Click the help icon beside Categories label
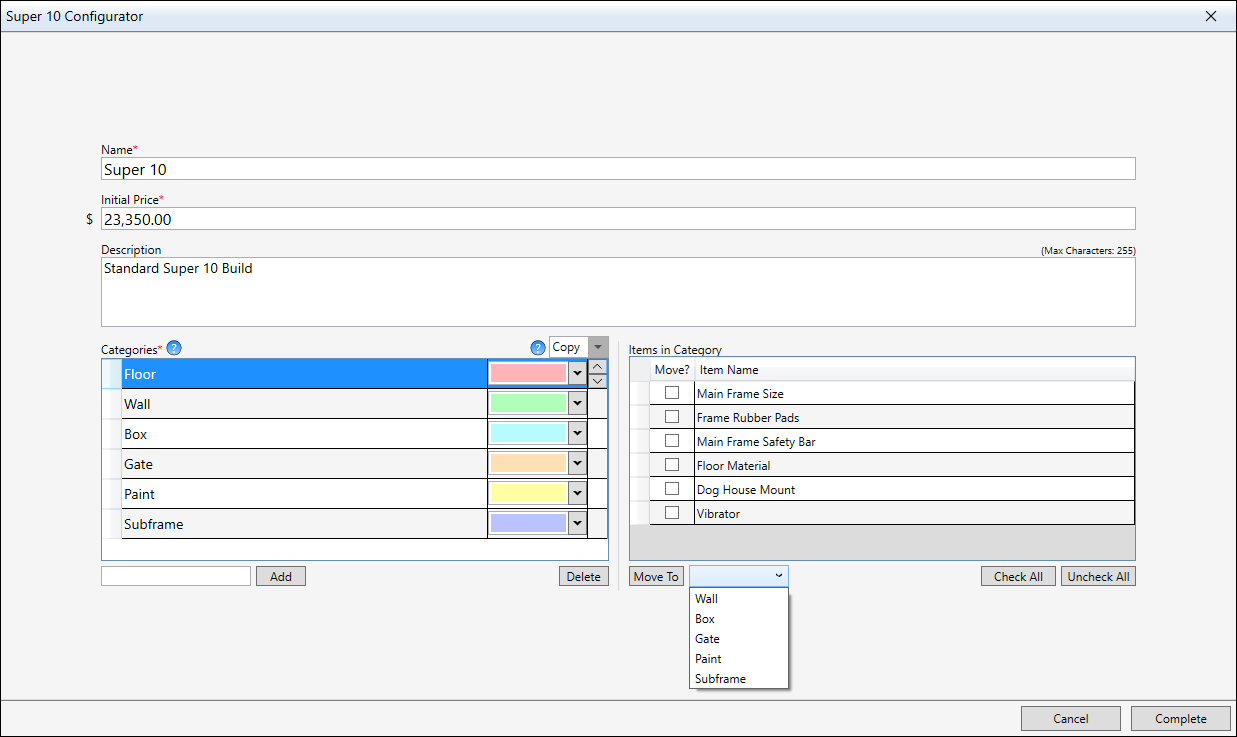 (x=174, y=348)
